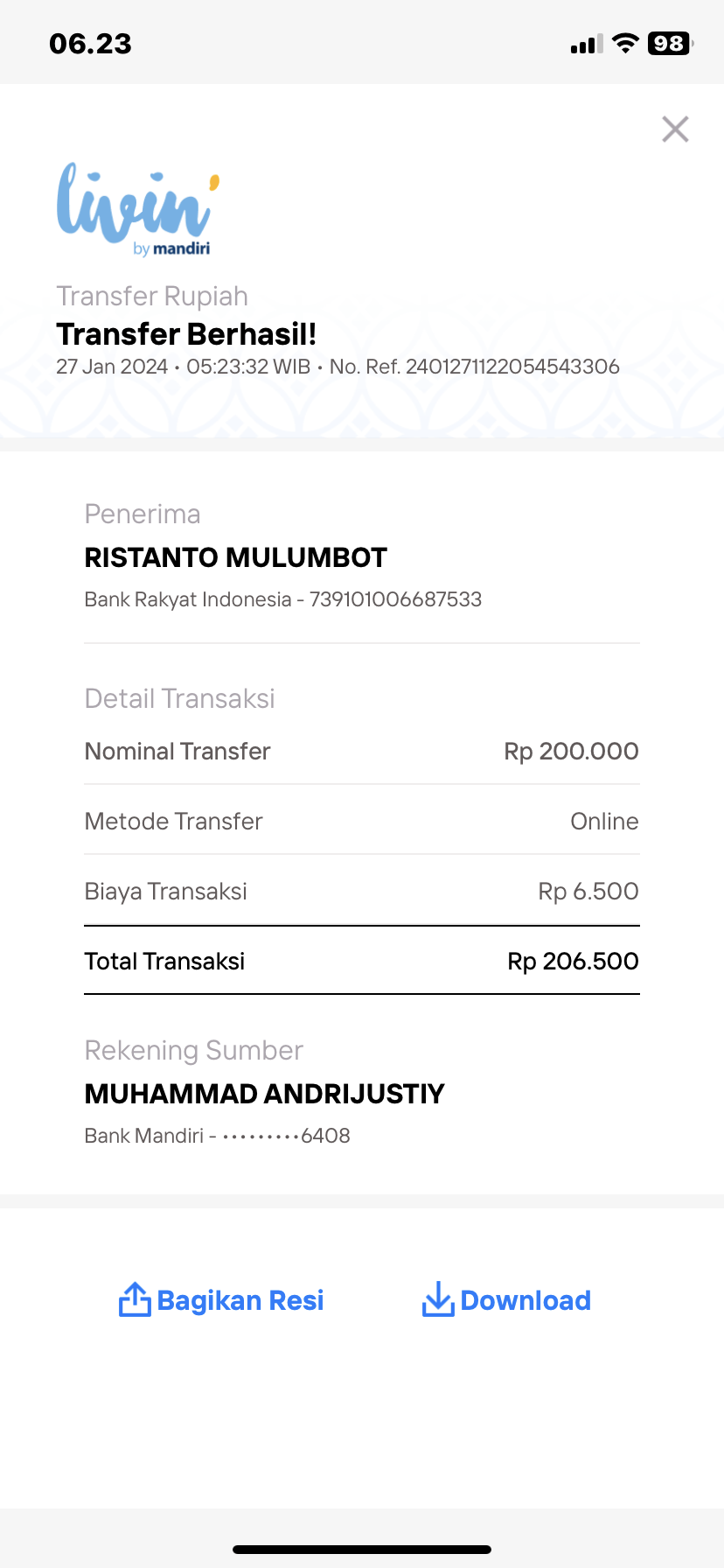Image resolution: width=724 pixels, height=1568 pixels.
Task: Tap the share icon beside Bagikan Resi
Action: [x=135, y=1299]
